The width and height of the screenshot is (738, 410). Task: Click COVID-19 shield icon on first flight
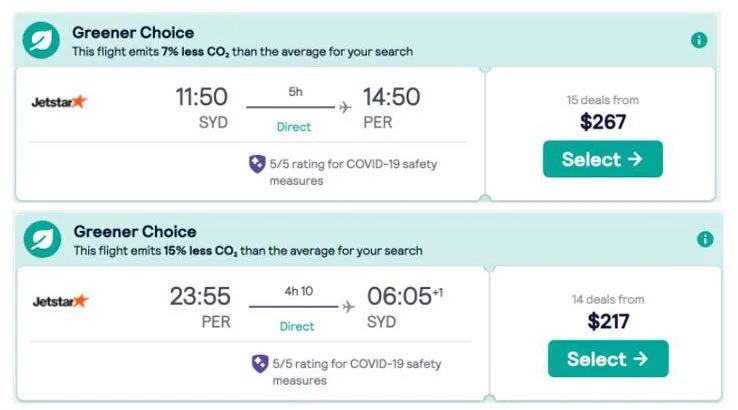(x=257, y=164)
